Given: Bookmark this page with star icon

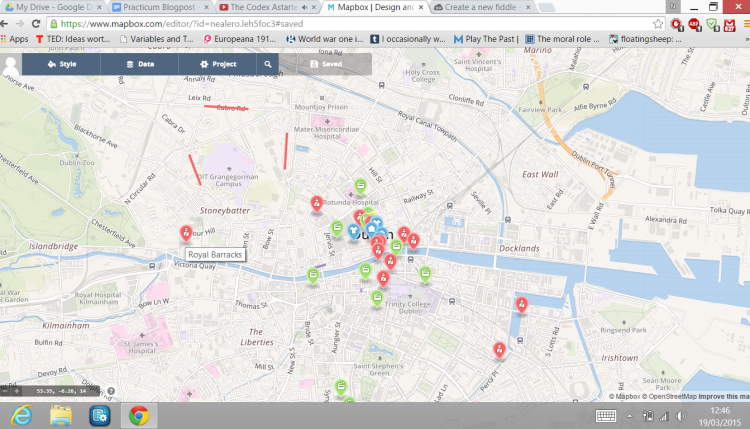Looking at the screenshot, I should [x=658, y=23].
